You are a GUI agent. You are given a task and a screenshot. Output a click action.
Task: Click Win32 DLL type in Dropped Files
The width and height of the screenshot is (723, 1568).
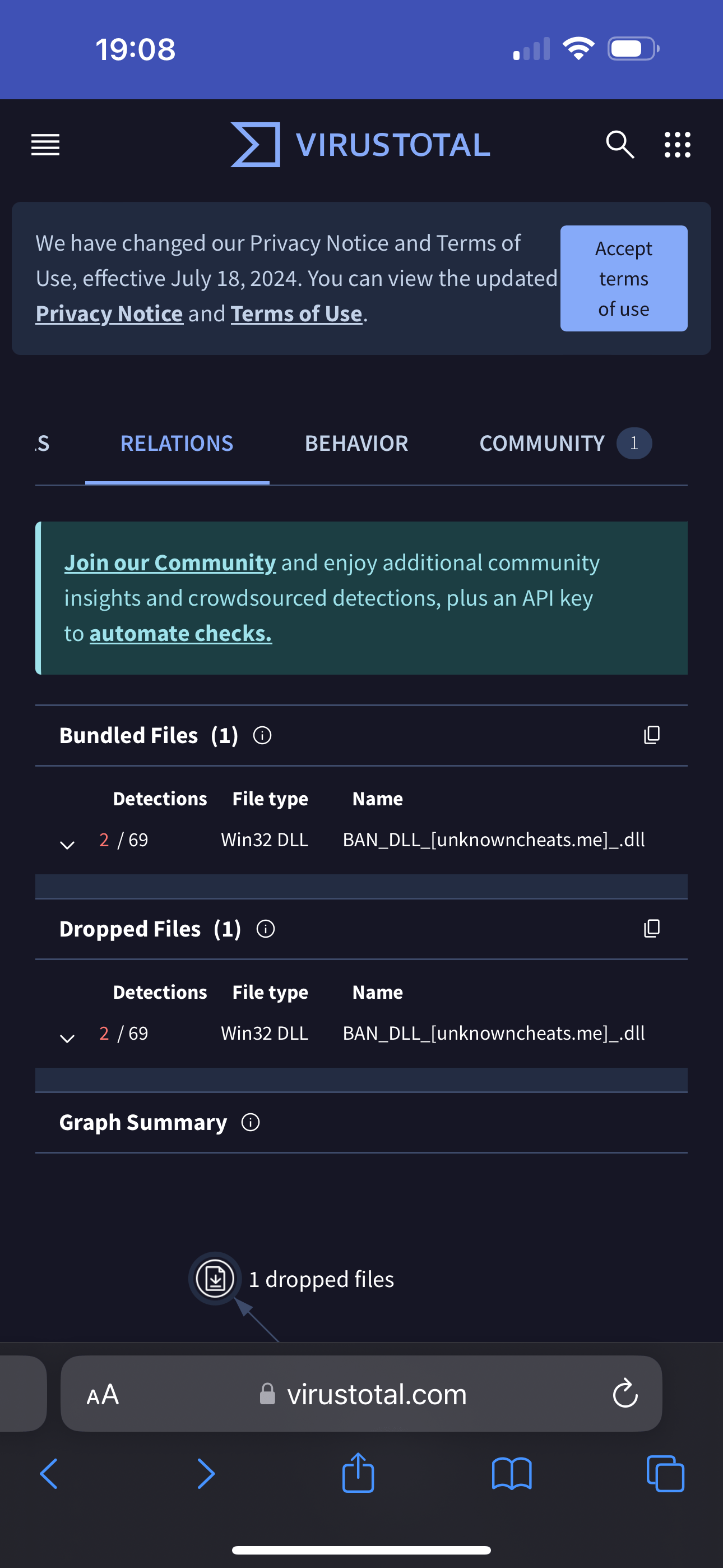(265, 1034)
